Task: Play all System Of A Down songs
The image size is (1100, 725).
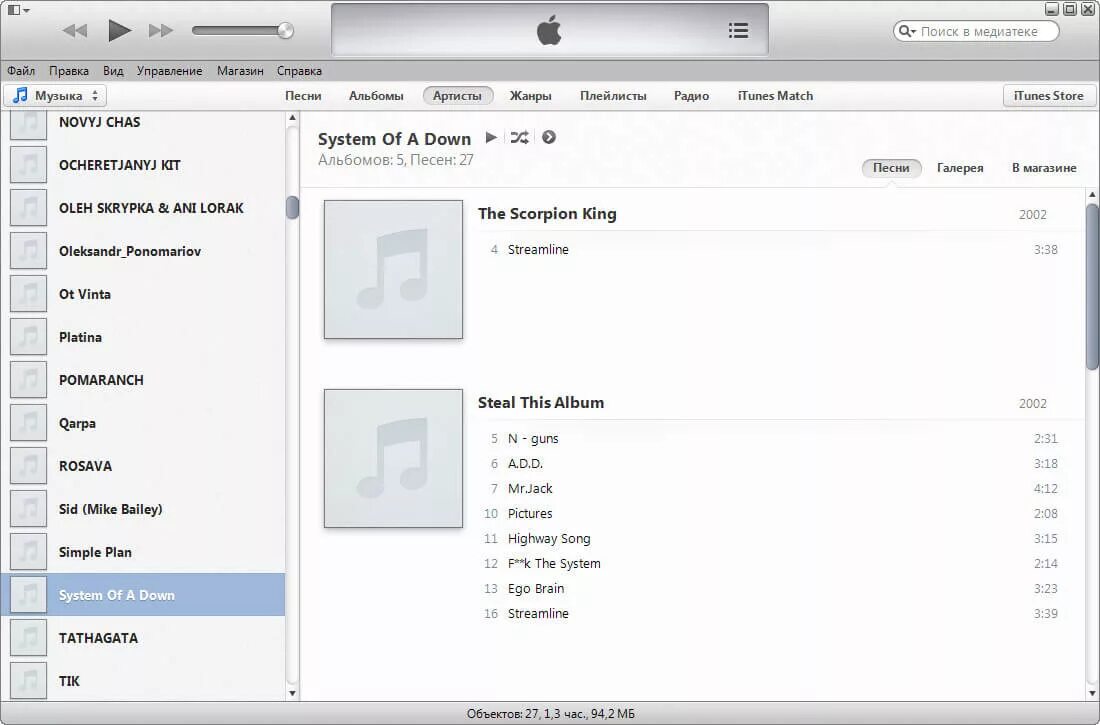Action: (x=491, y=138)
